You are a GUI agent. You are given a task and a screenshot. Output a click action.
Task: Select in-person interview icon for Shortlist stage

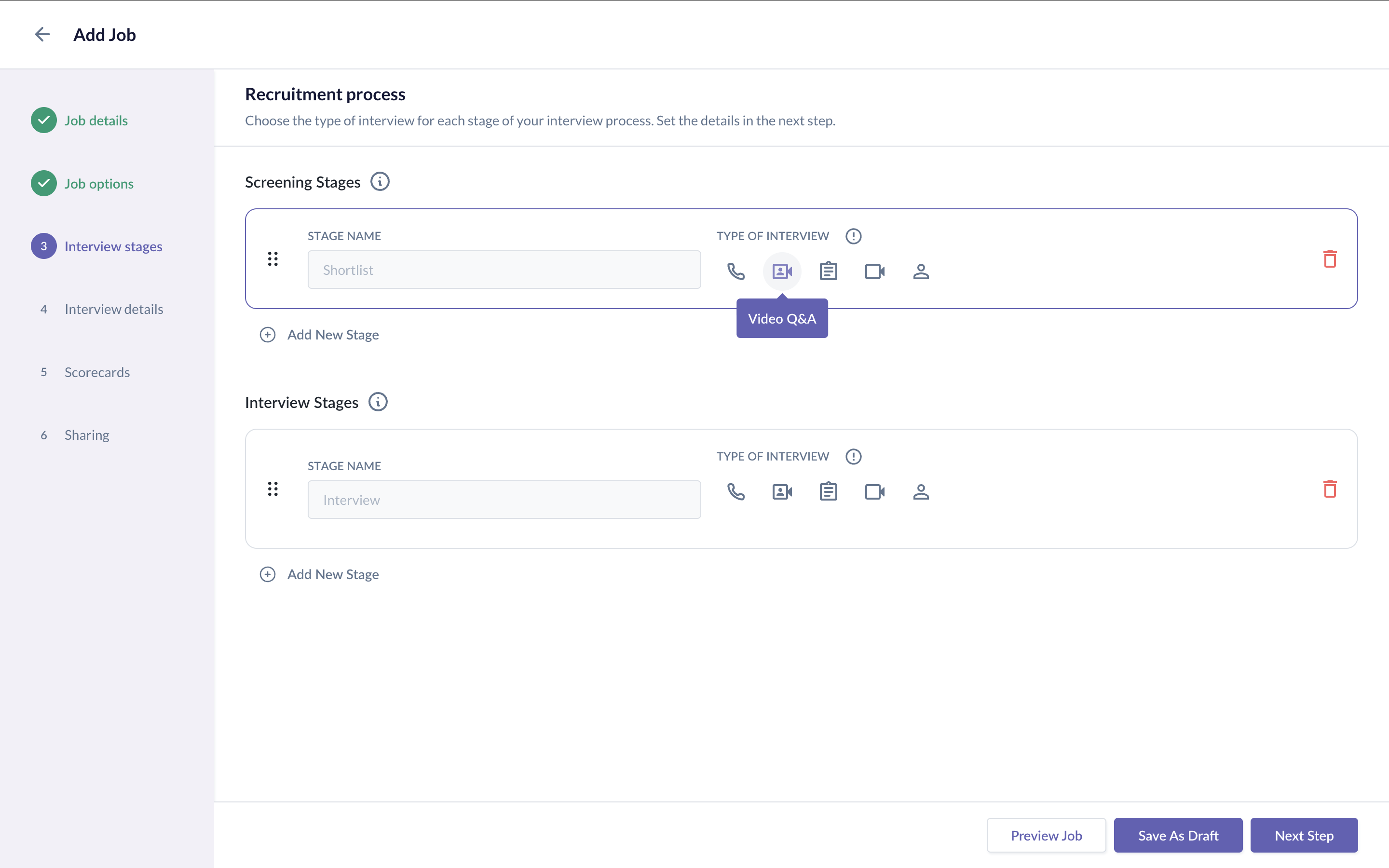click(921, 271)
